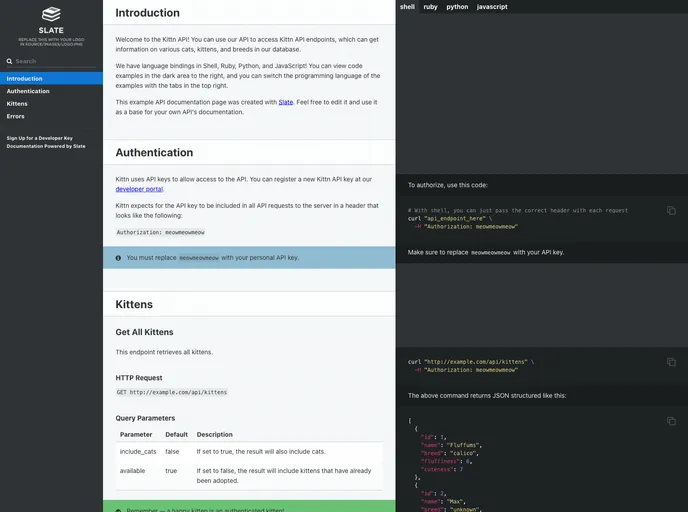This screenshot has width=688, height=512.
Task: Select the python language tab
Action: [457, 7]
